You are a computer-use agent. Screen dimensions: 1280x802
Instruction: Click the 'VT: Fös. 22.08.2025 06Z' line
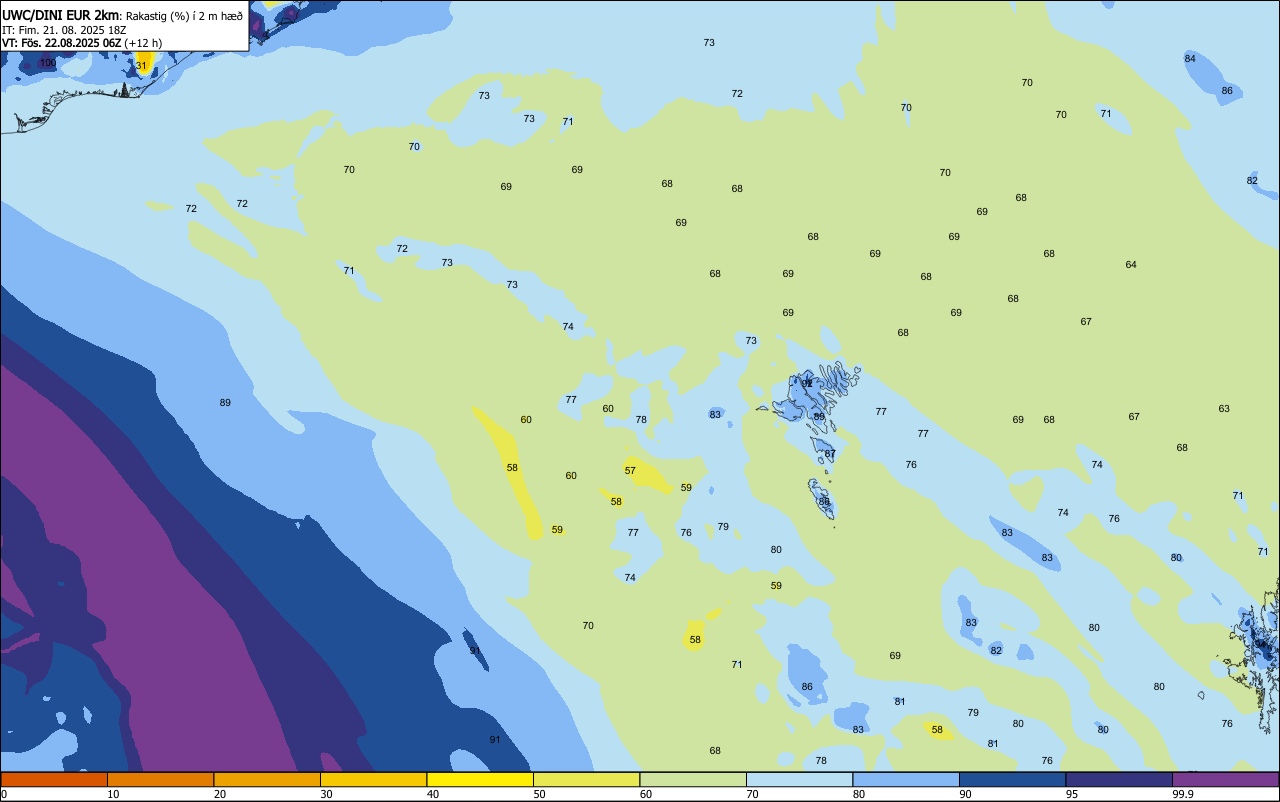pos(61,43)
